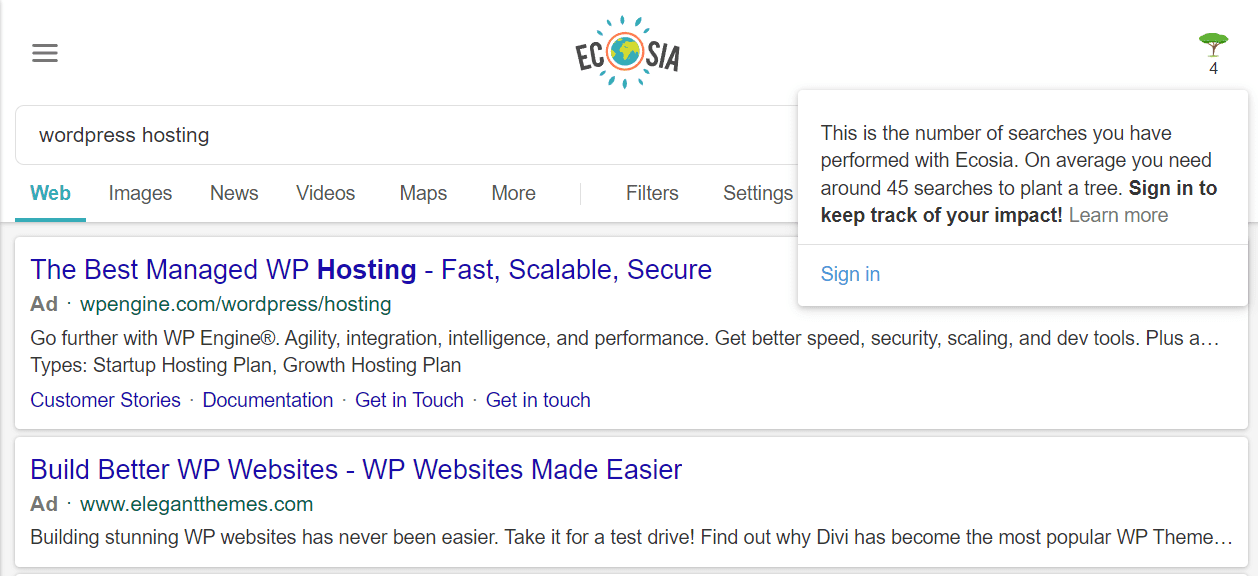Open Ecosia Settings

tap(757, 193)
